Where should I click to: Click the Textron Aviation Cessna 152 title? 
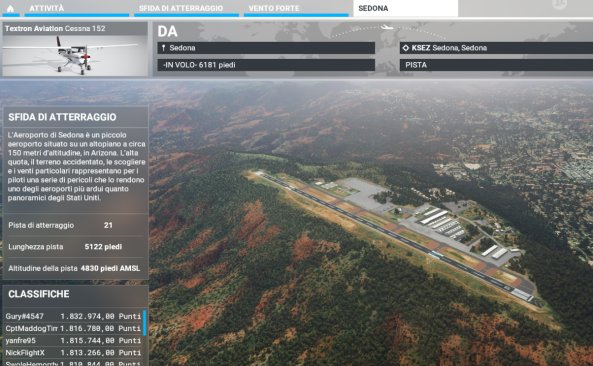55,28
